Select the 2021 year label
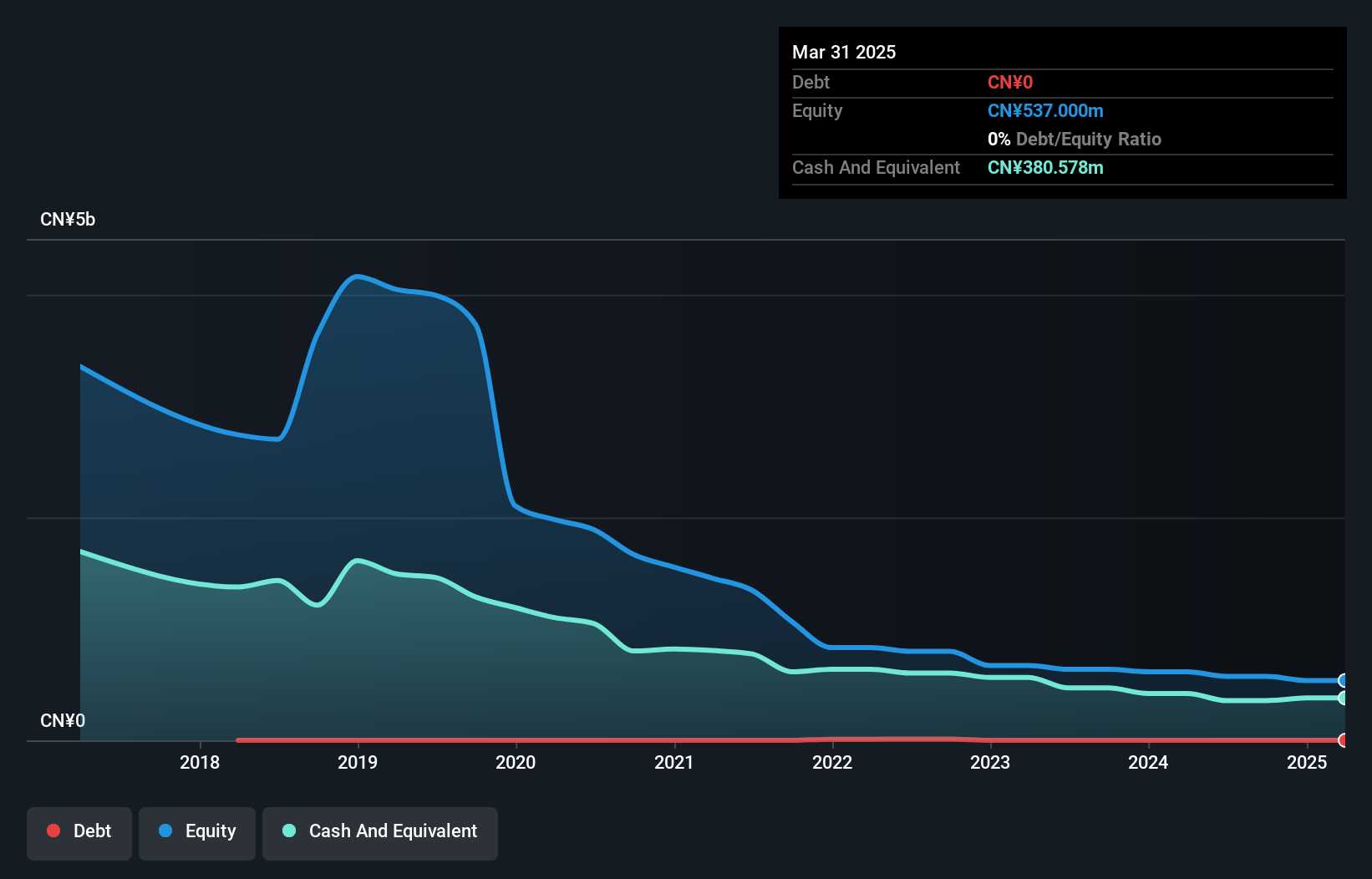Image resolution: width=1372 pixels, height=879 pixels. click(675, 762)
